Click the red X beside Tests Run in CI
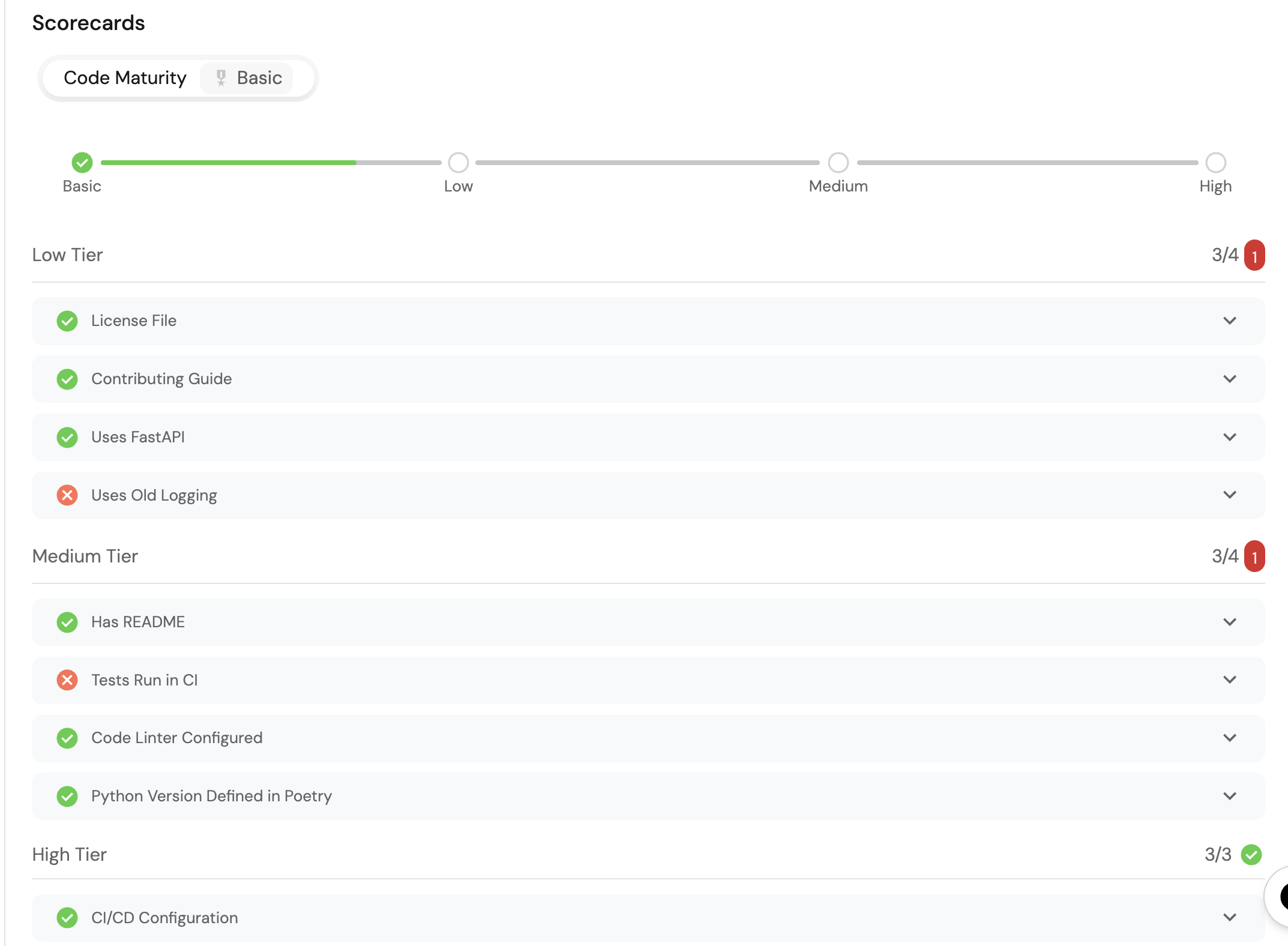The height and width of the screenshot is (946, 1288). [x=67, y=680]
